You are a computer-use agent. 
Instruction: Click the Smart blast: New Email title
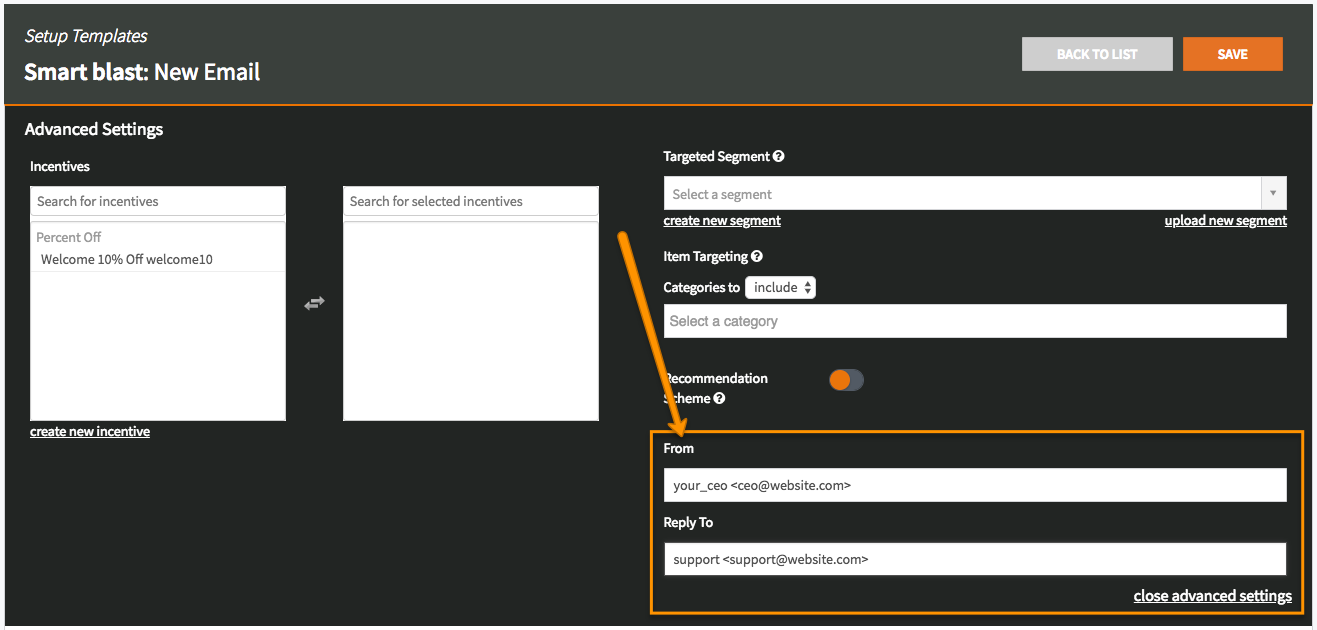[142, 72]
